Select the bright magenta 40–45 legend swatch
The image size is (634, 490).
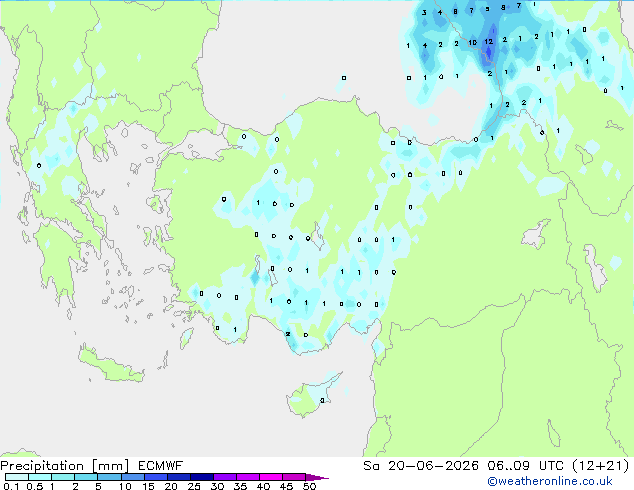271,477
